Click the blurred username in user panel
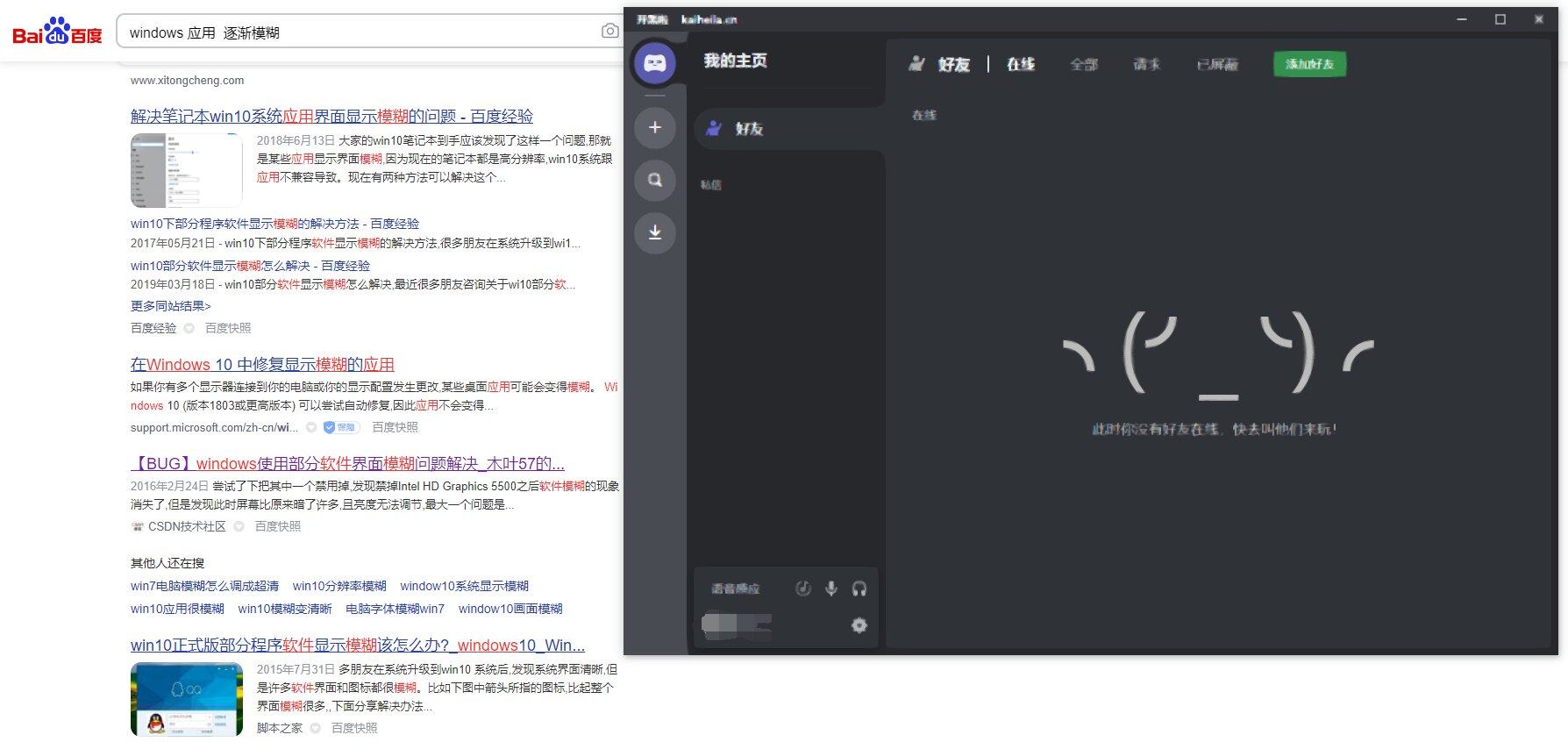Viewport: 1568px width, 742px height. pyautogui.click(x=737, y=624)
